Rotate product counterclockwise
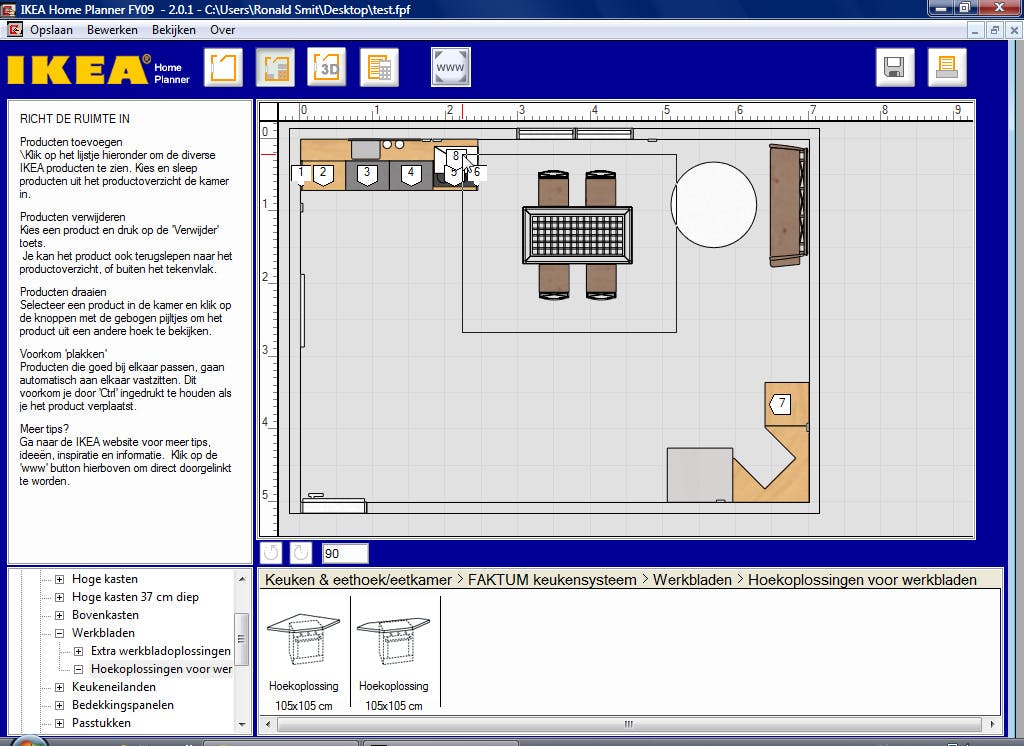 click(x=270, y=553)
